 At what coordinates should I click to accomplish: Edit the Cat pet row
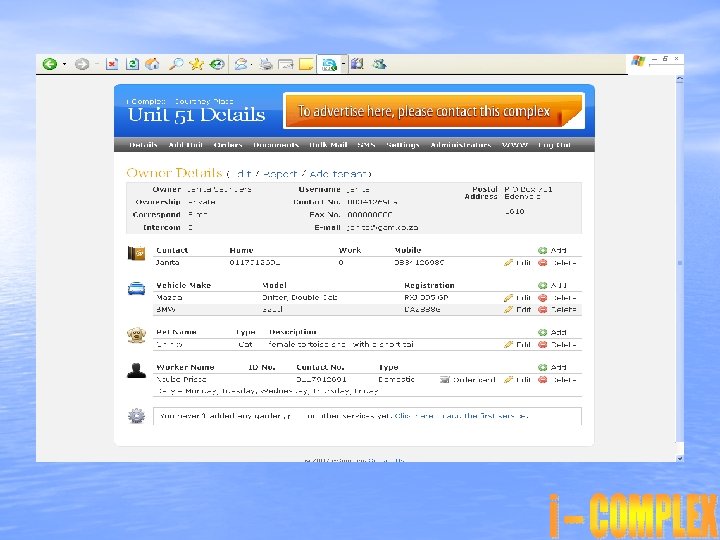[518, 344]
